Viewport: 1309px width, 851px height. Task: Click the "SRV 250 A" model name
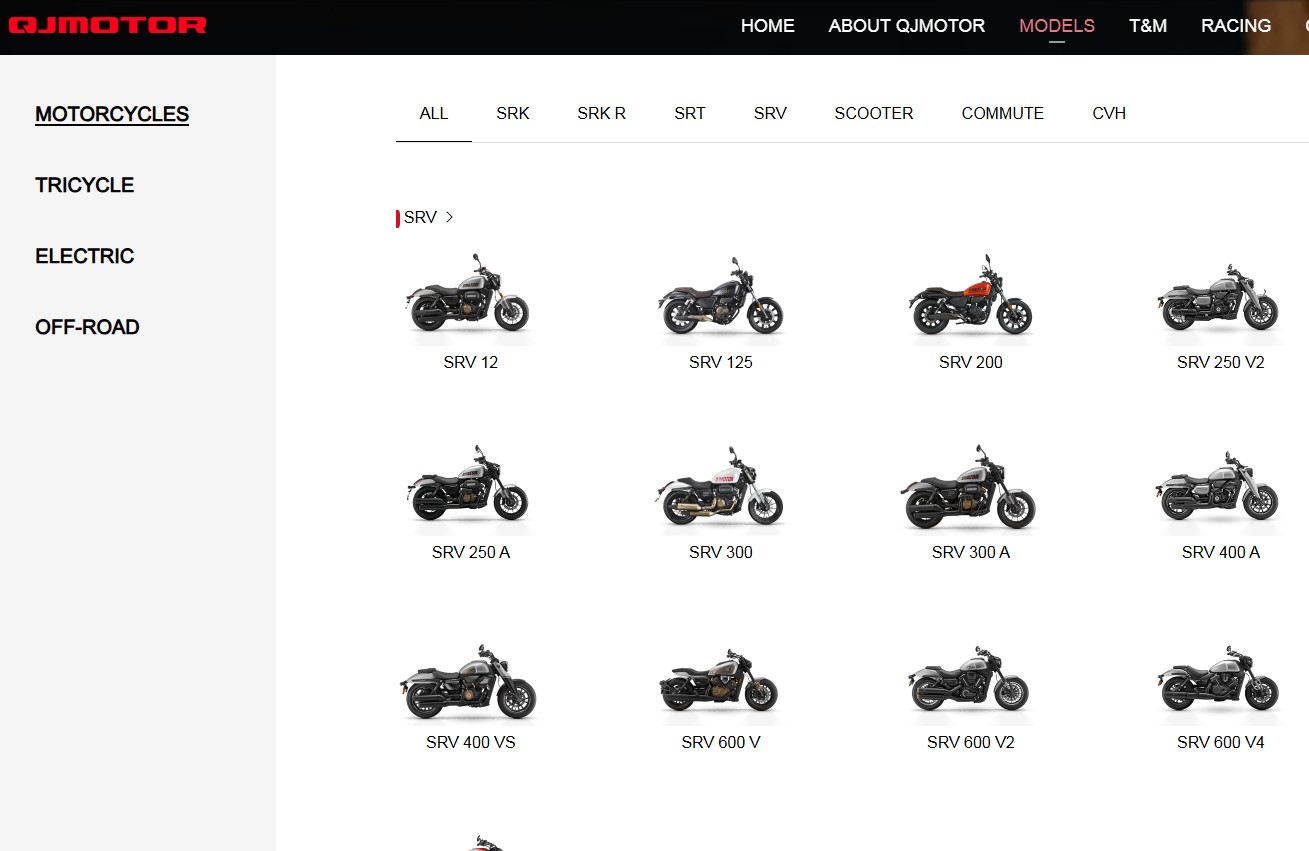tap(471, 552)
